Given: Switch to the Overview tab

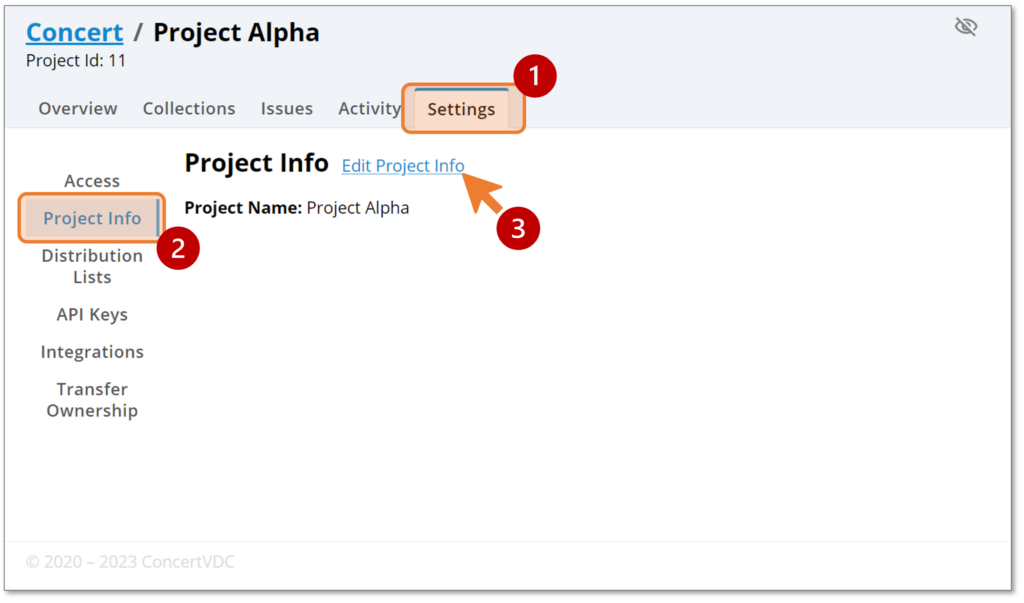Looking at the screenshot, I should point(78,108).
